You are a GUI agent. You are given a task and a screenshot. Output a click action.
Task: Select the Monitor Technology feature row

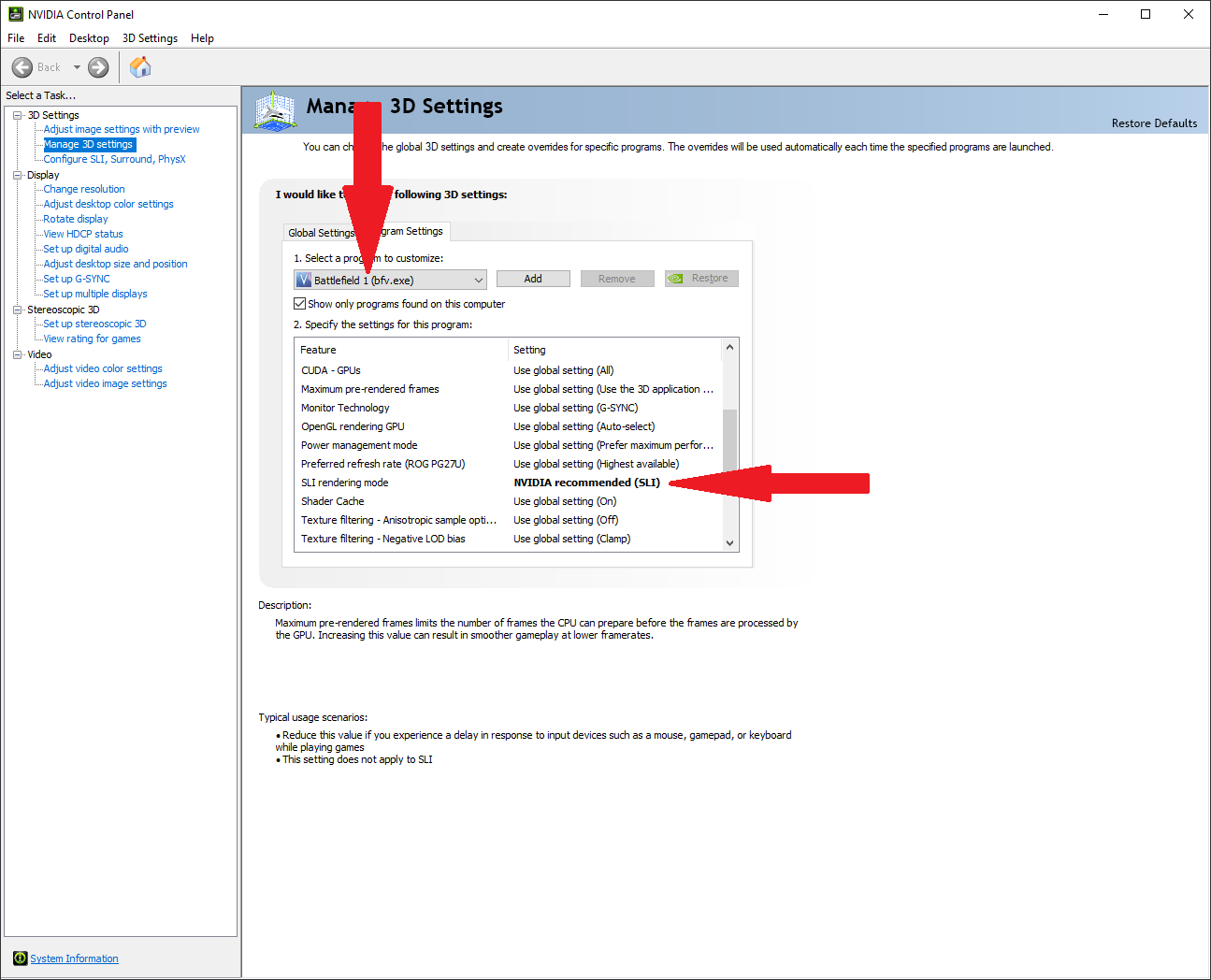(508, 408)
